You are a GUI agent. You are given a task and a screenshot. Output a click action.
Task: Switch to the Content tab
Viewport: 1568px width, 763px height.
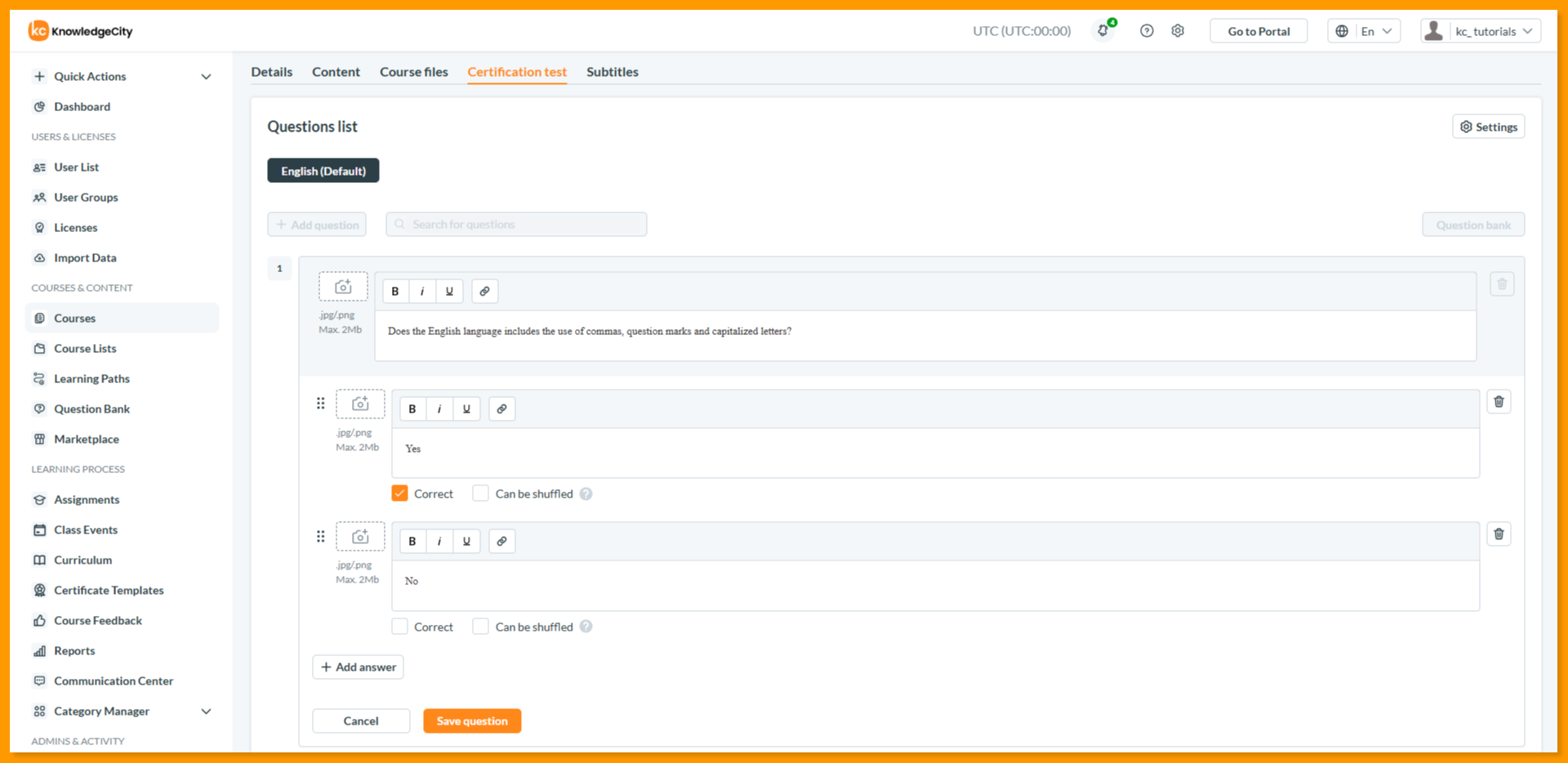coord(336,72)
